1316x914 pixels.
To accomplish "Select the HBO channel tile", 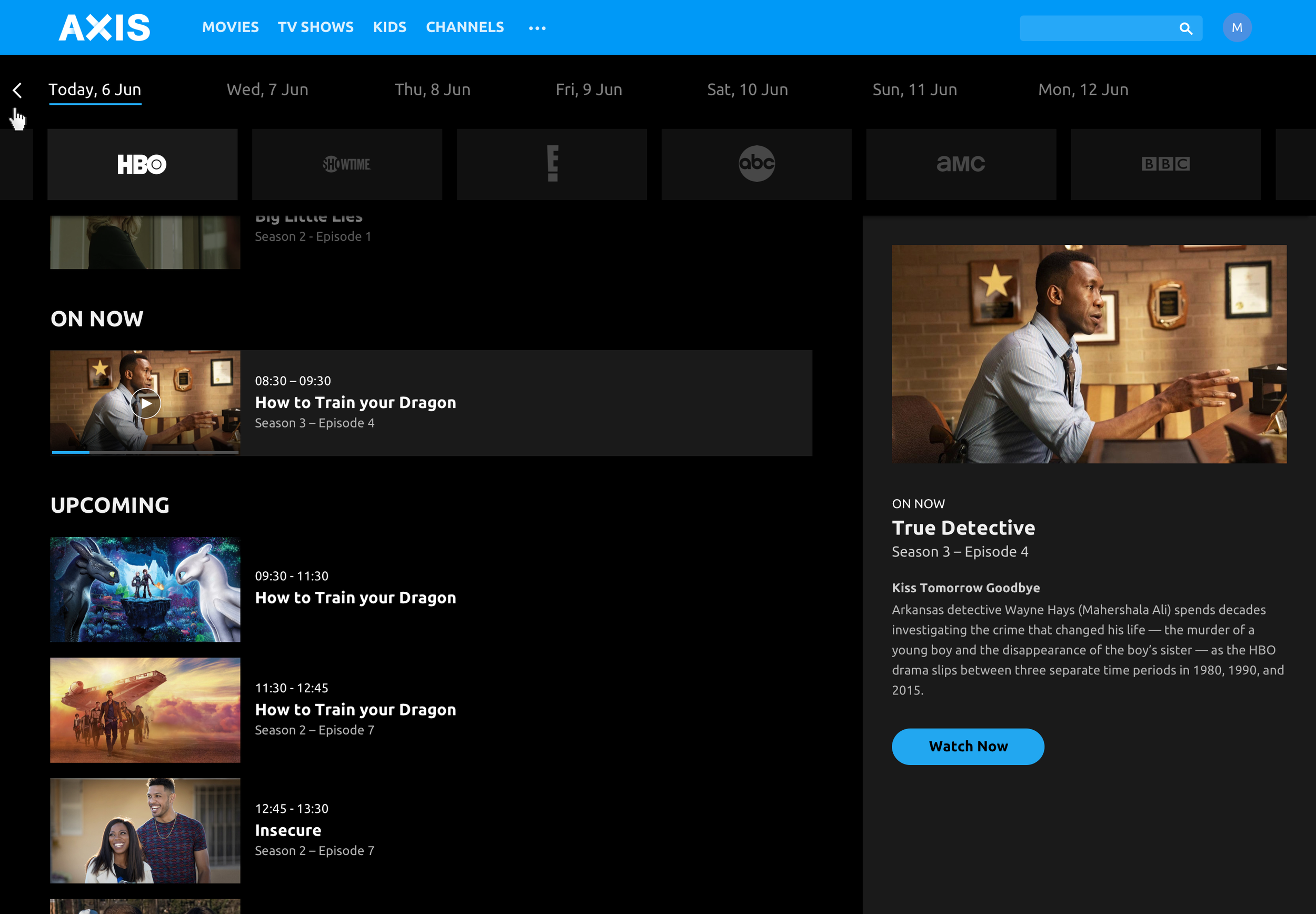I will click(x=142, y=164).
